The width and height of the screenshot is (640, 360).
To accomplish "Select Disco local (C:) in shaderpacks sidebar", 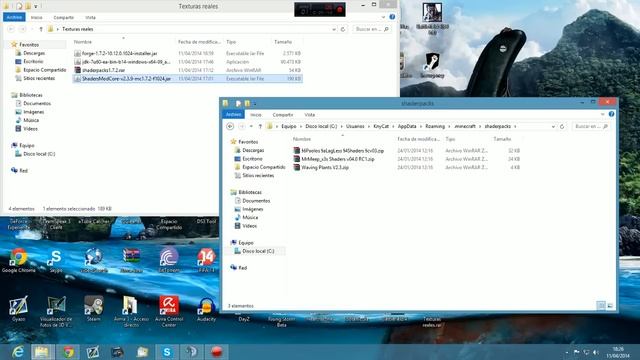I will 258,251.
